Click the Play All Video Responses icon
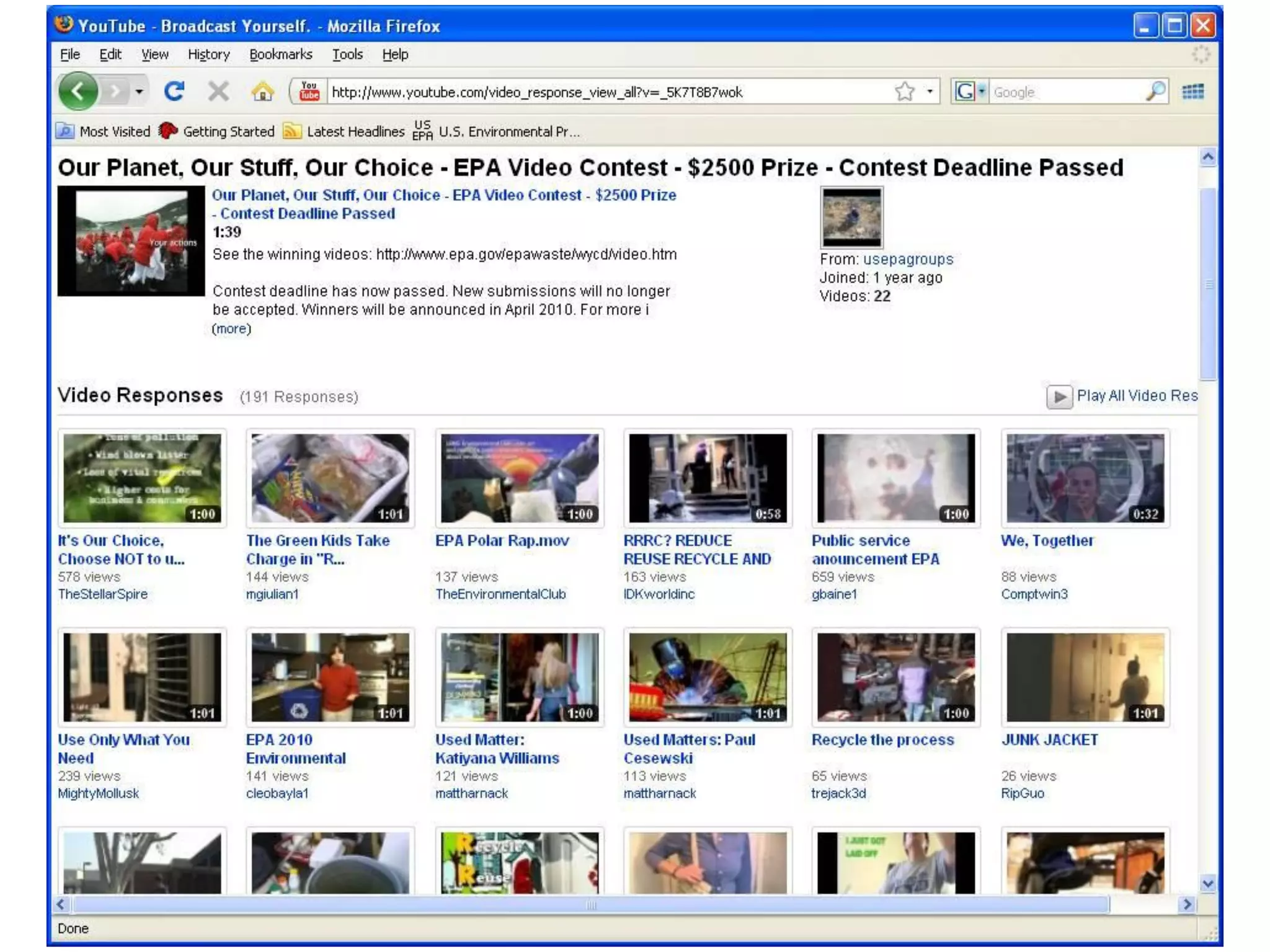The width and height of the screenshot is (1270, 952). [x=1059, y=397]
